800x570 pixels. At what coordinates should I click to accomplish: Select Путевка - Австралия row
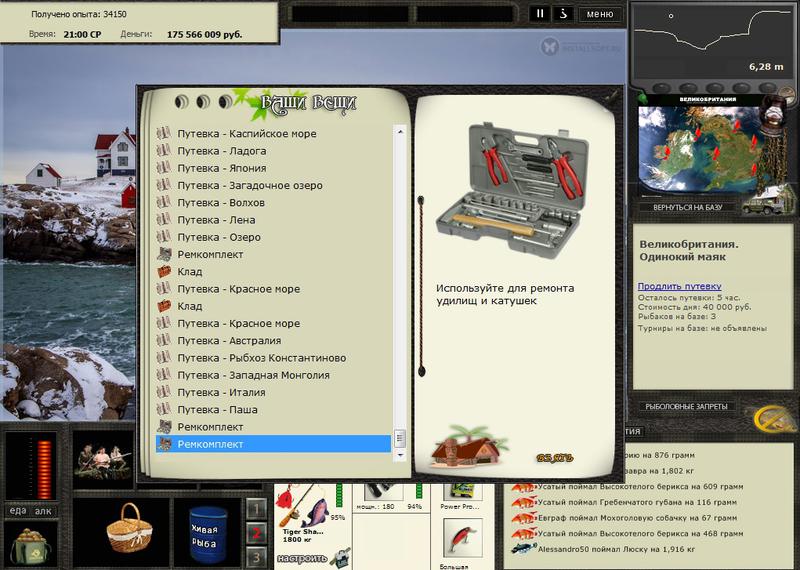coord(273,341)
